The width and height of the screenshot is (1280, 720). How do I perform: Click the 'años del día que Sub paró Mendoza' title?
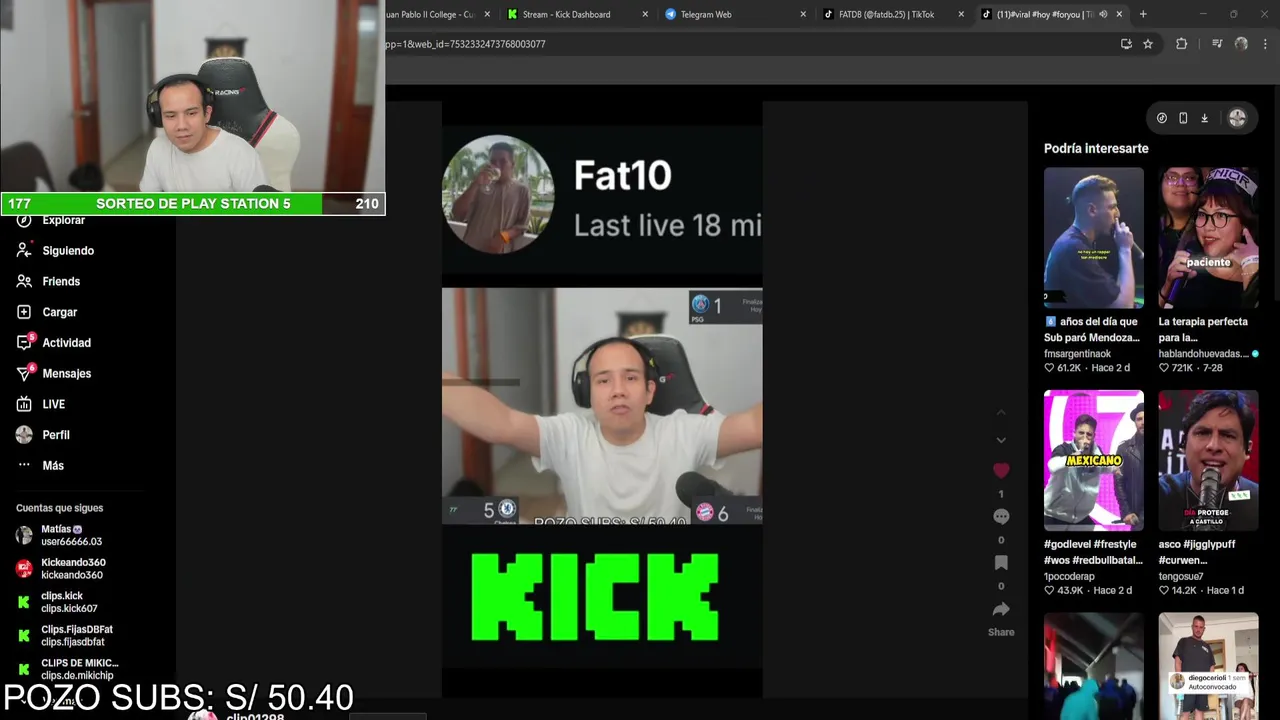pos(1092,330)
